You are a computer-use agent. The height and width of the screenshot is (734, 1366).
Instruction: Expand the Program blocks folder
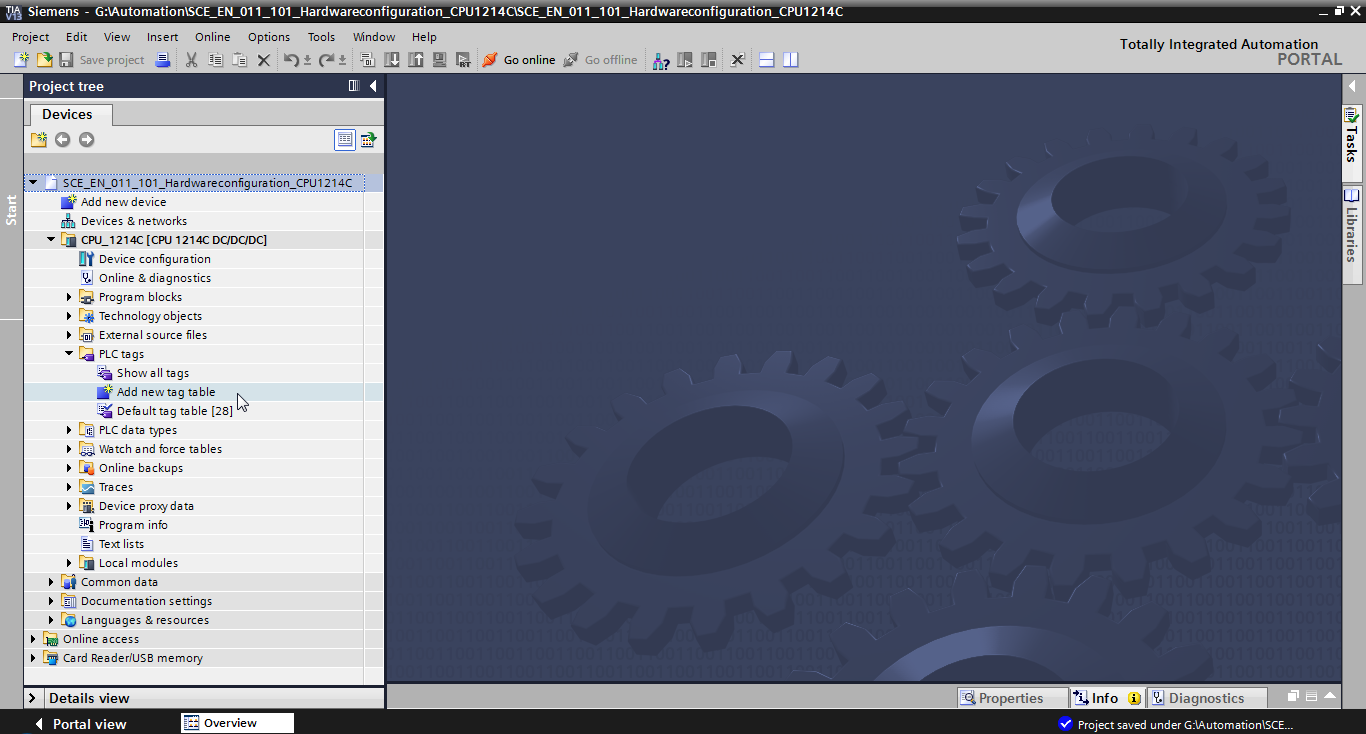[69, 297]
